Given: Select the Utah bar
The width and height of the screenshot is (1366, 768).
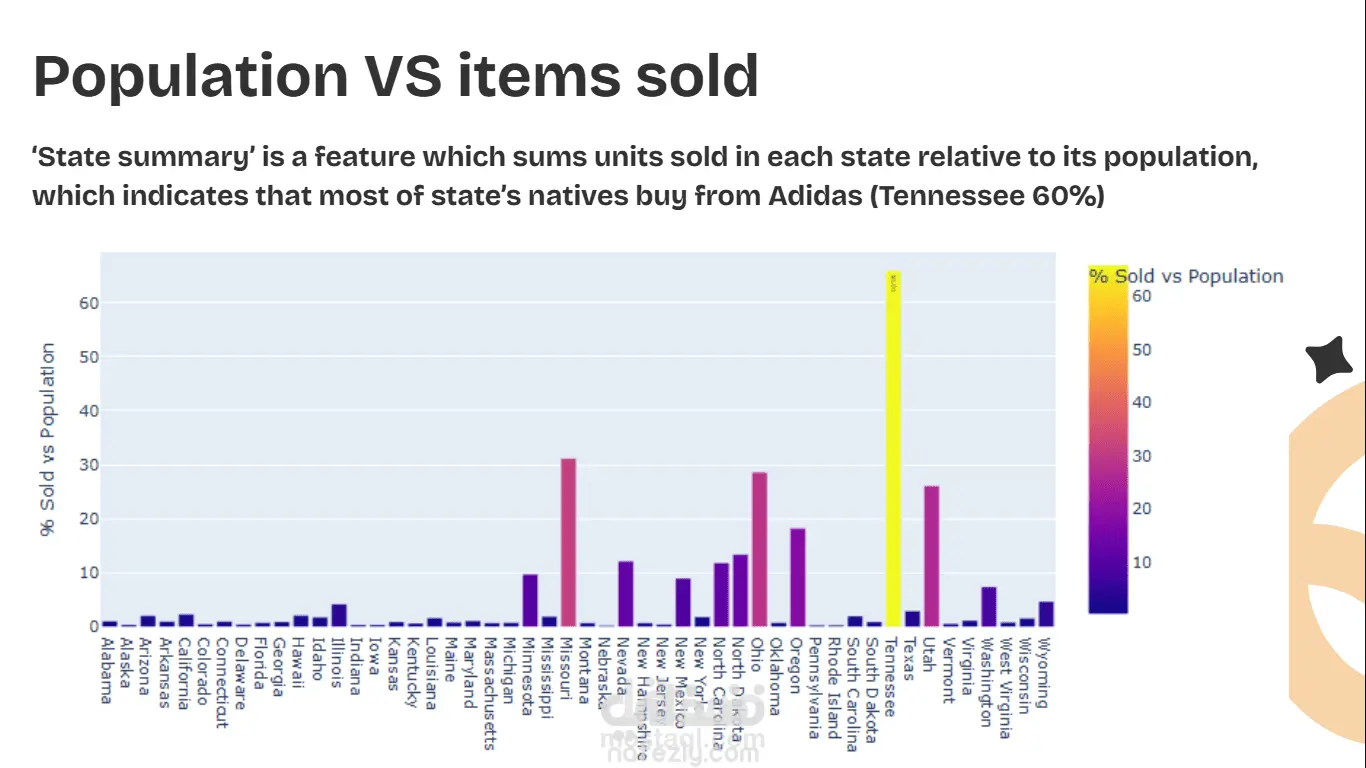Looking at the screenshot, I should coord(932,556).
